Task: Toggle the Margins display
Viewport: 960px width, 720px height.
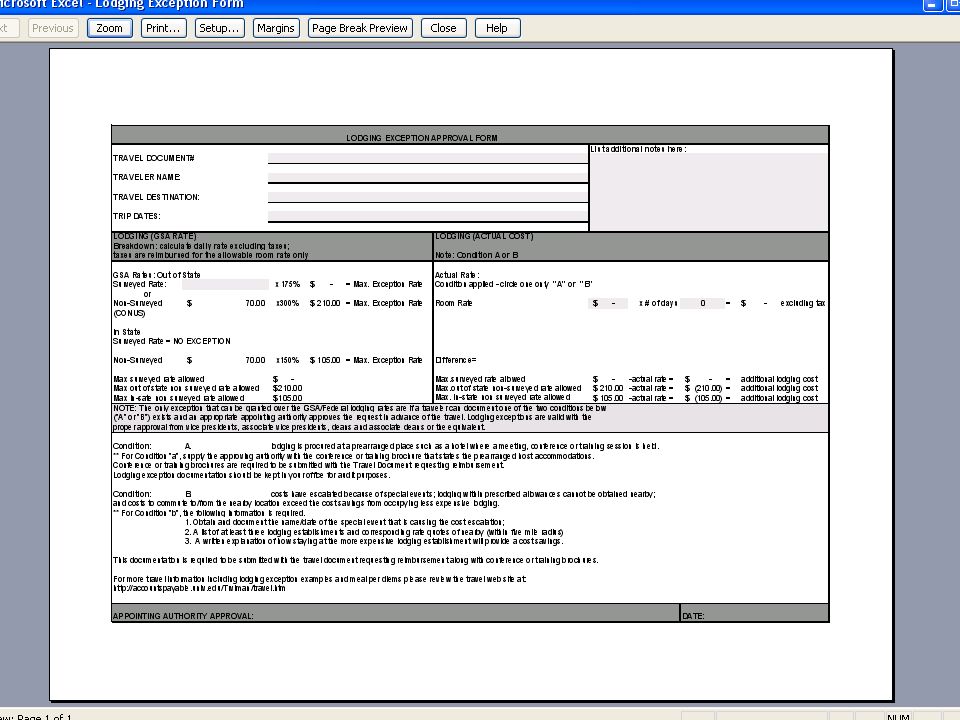Action: (276, 28)
